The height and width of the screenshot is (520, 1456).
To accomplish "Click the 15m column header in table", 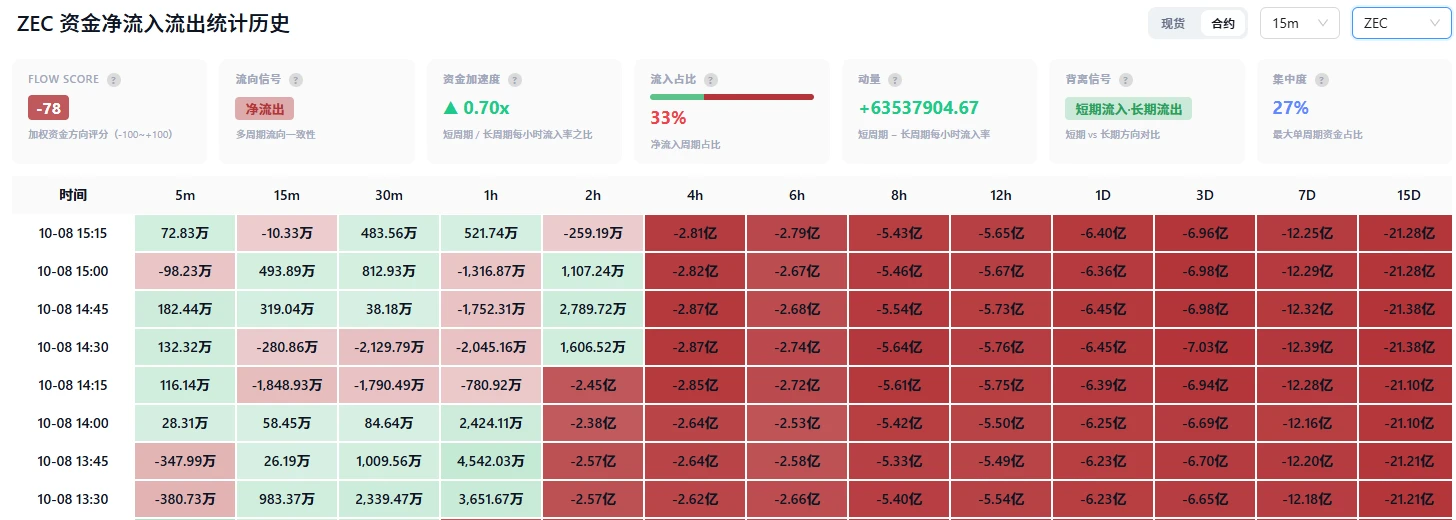I will tap(287, 195).
